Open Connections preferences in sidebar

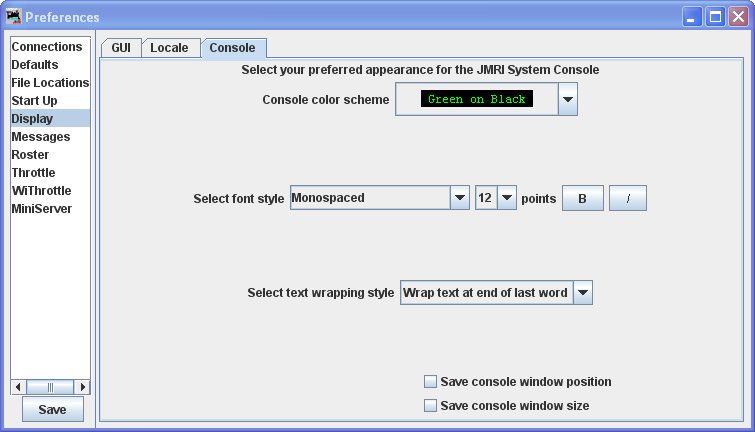click(x=47, y=47)
